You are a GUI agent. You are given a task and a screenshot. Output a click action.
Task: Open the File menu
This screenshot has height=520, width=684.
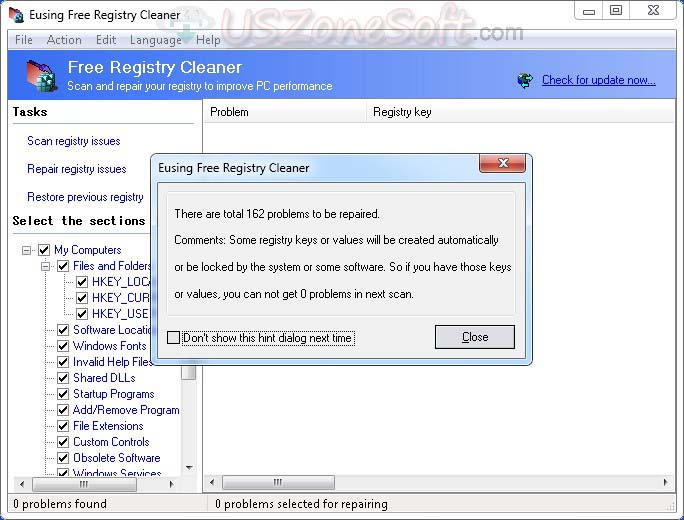pos(24,40)
